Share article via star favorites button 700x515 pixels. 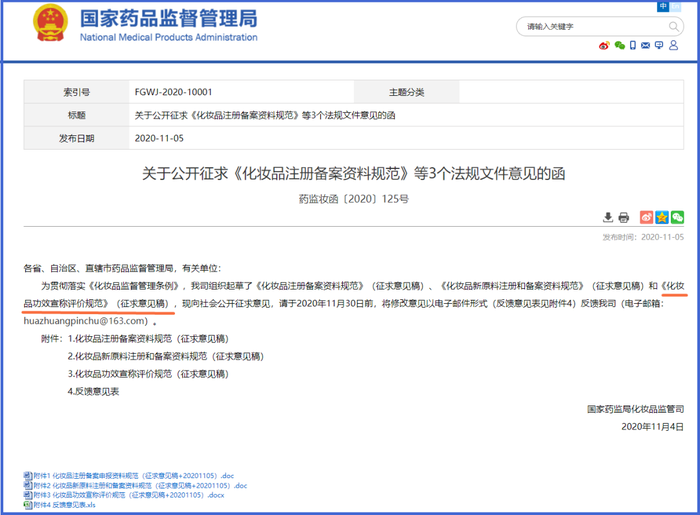click(662, 217)
